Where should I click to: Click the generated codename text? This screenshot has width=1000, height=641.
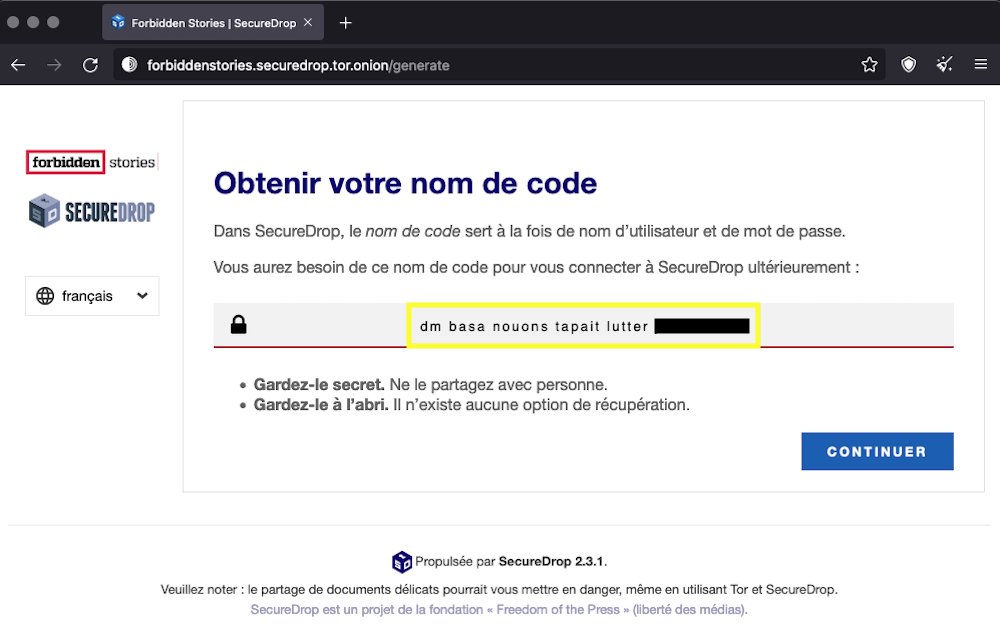coord(534,326)
